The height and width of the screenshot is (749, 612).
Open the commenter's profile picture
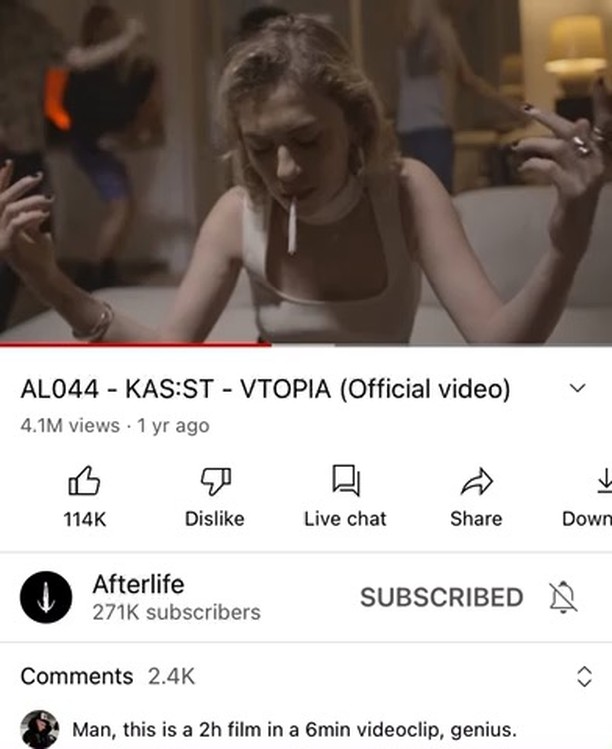[x=40, y=729]
